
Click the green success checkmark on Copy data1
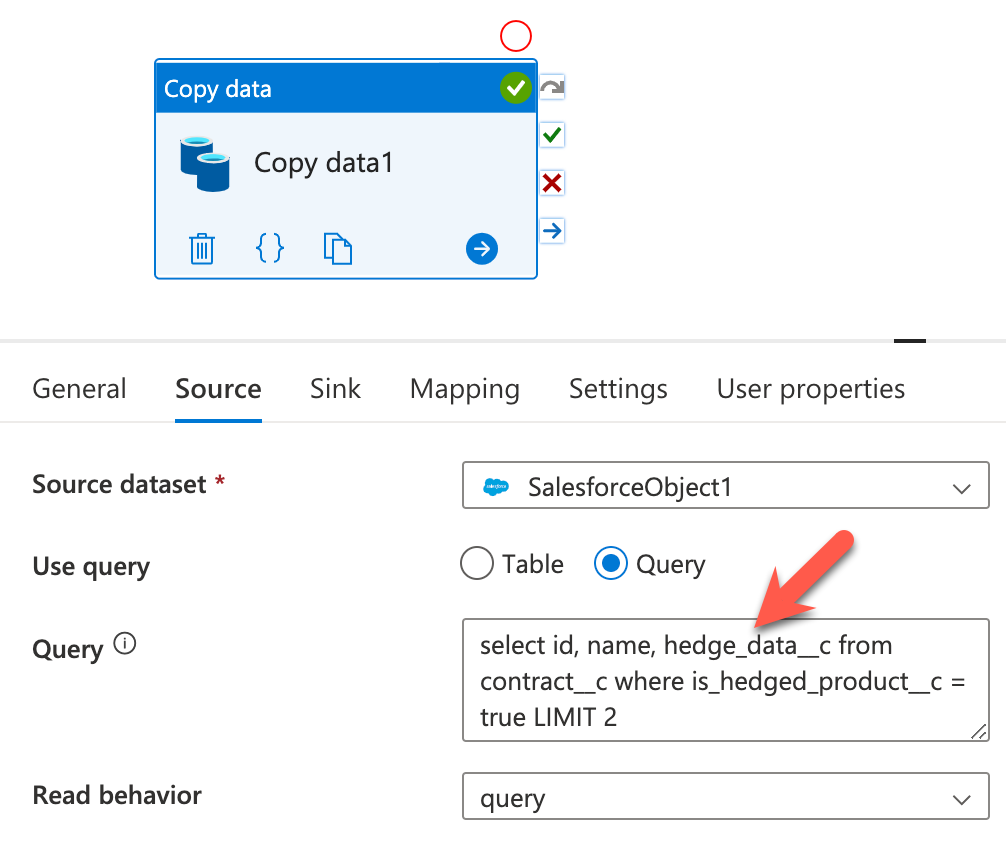516,87
